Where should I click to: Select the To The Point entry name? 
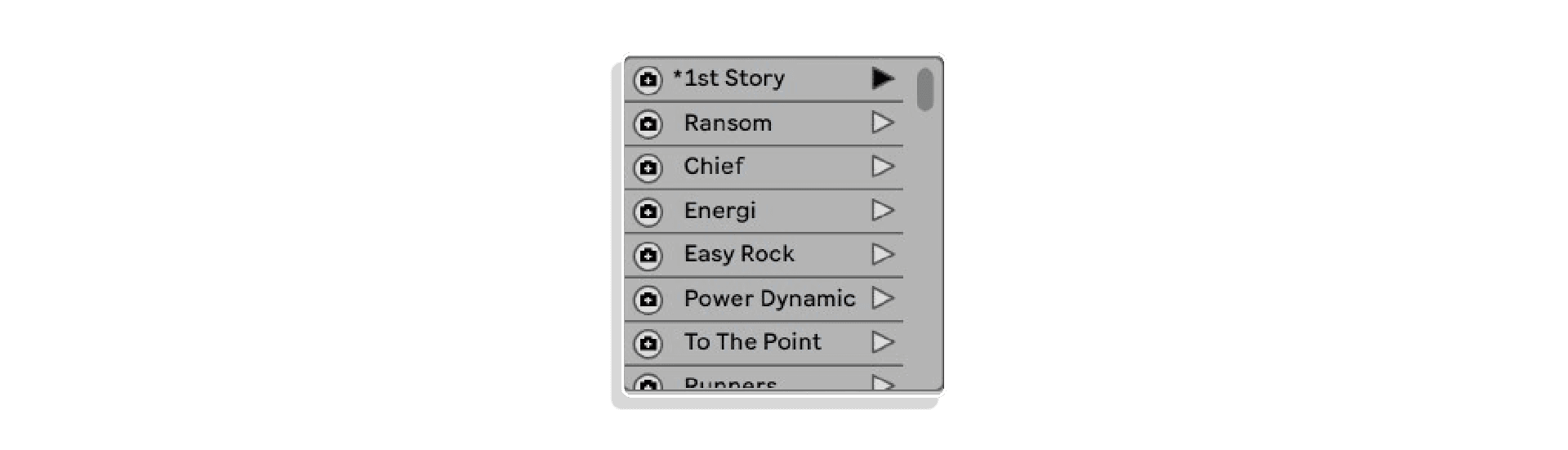point(752,341)
